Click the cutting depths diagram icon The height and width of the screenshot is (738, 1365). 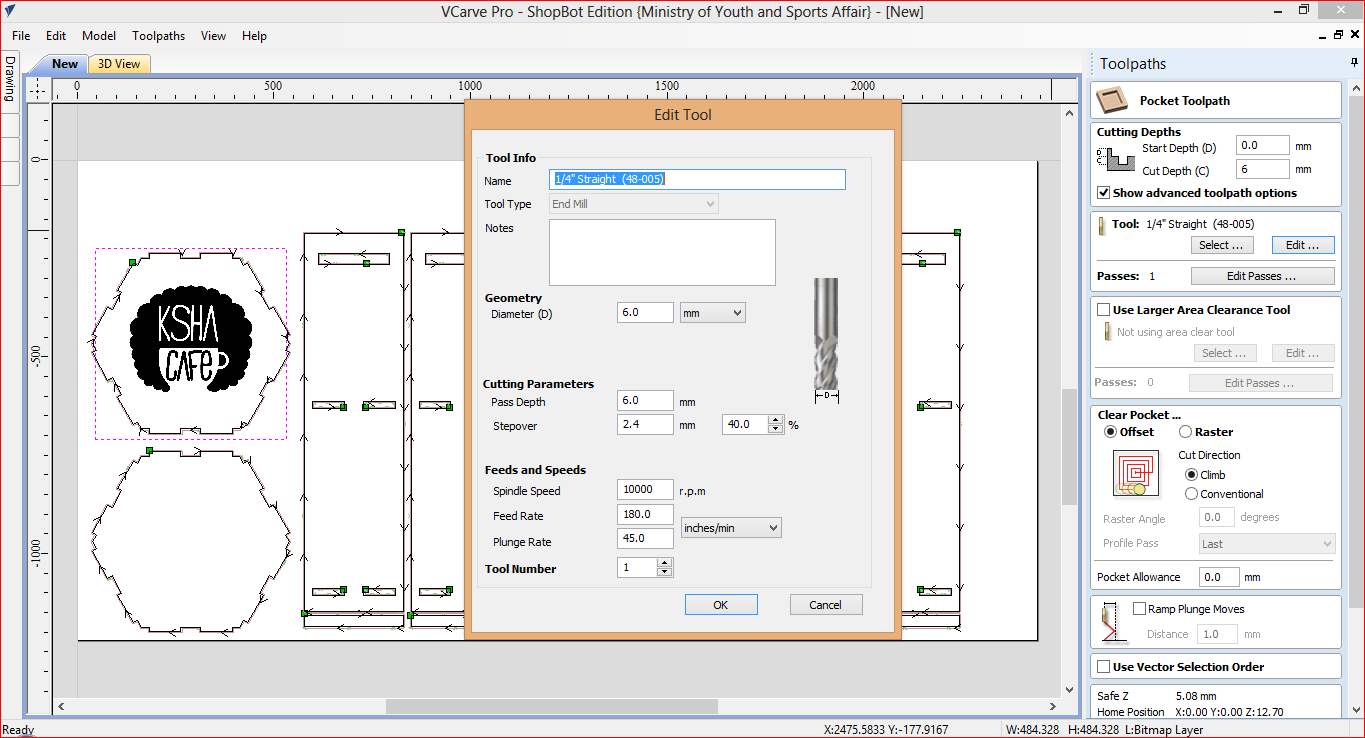1115,159
